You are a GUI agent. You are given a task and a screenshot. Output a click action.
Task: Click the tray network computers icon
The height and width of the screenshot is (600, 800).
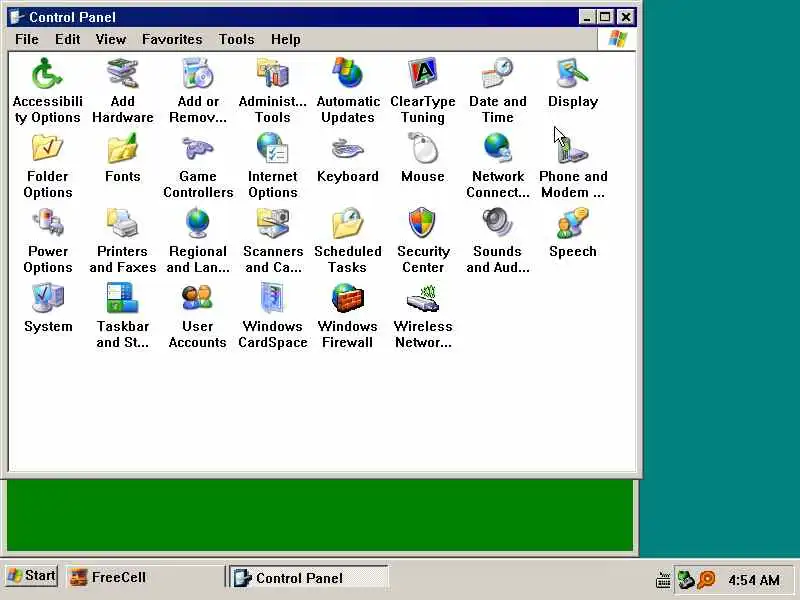pyautogui.click(x=685, y=580)
